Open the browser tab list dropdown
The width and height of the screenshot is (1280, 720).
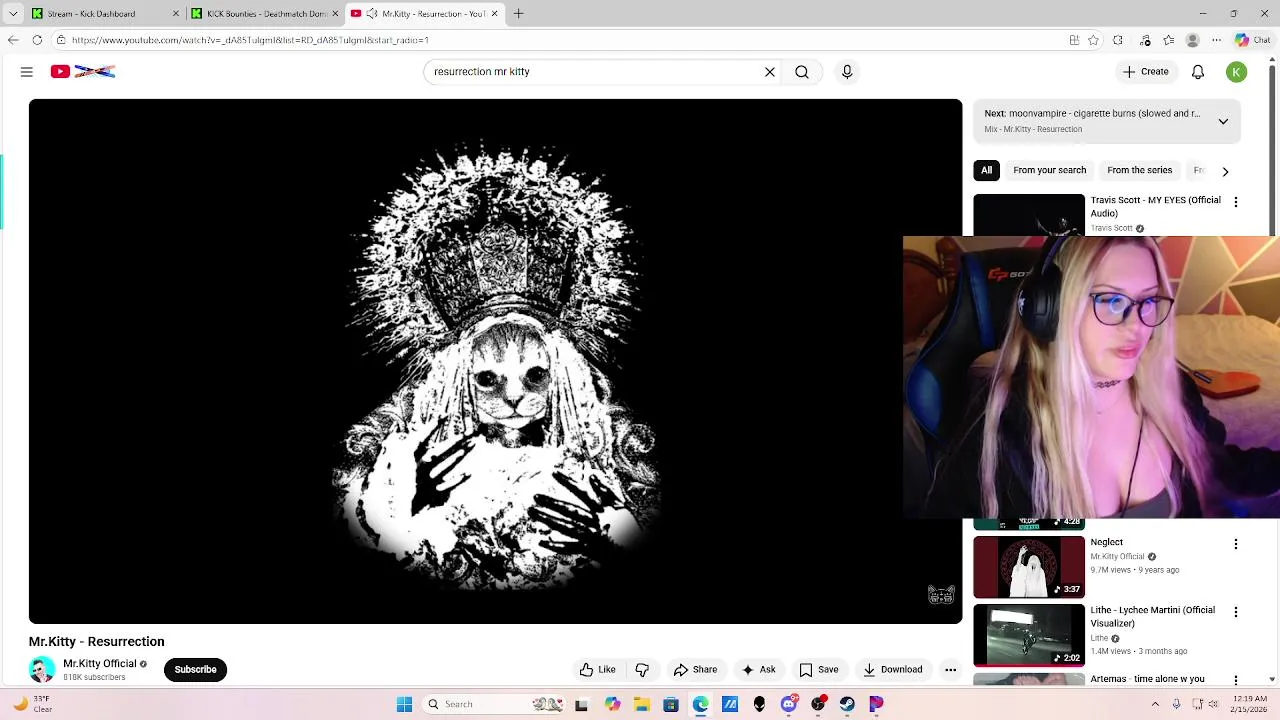coord(13,13)
